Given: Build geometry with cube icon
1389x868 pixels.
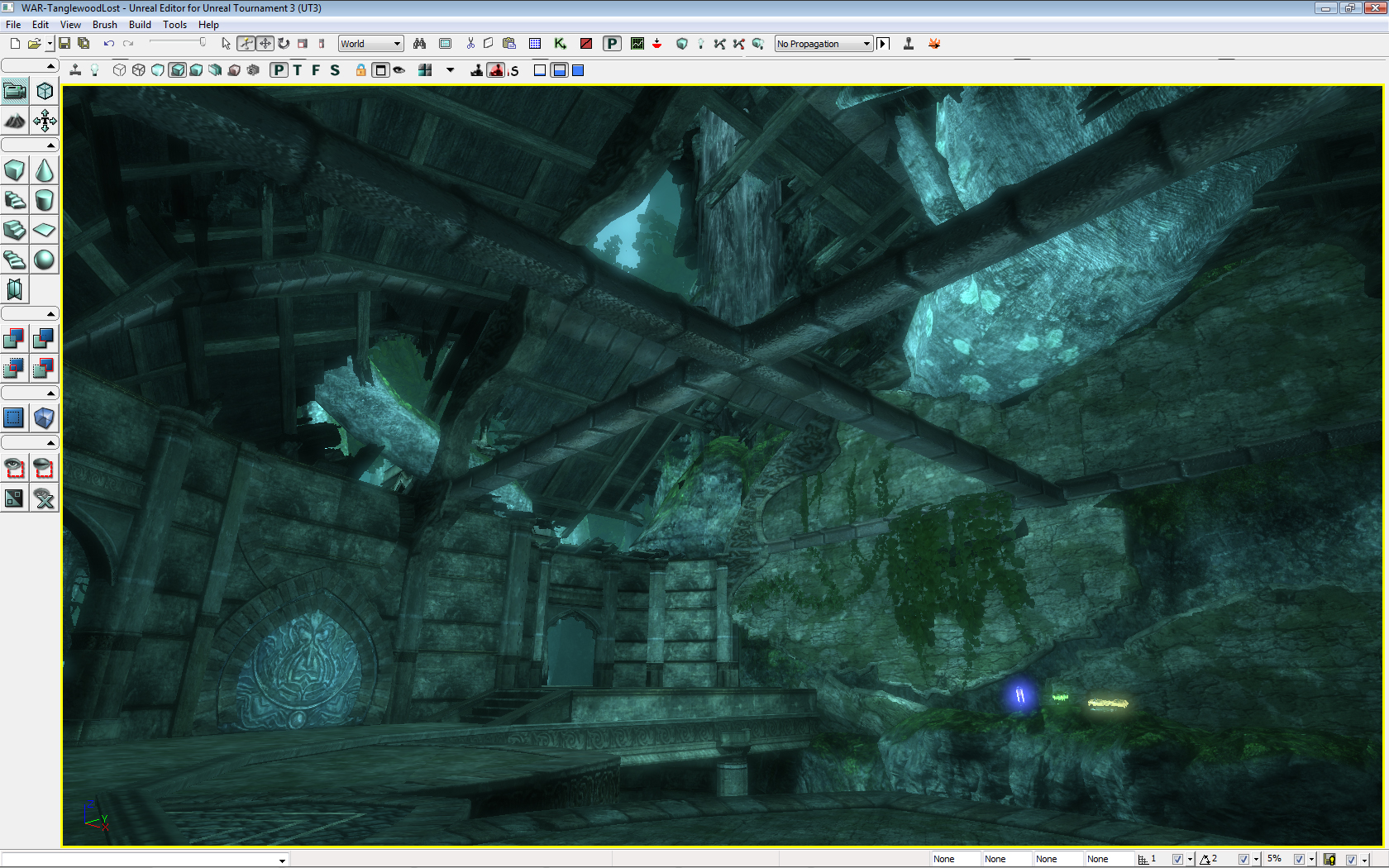Looking at the screenshot, I should (x=682, y=44).
